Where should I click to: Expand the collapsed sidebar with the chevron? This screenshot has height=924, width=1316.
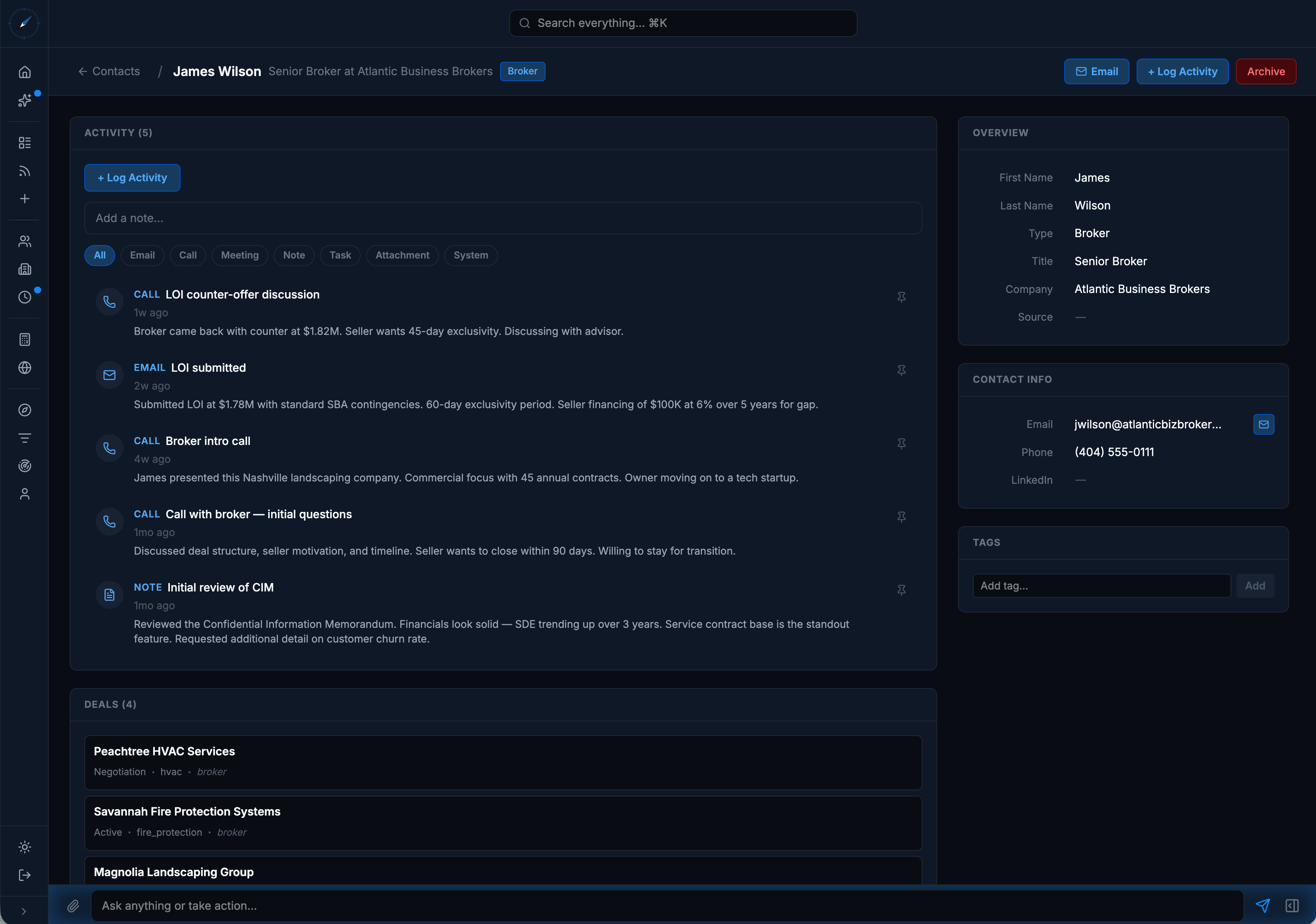tap(24, 910)
